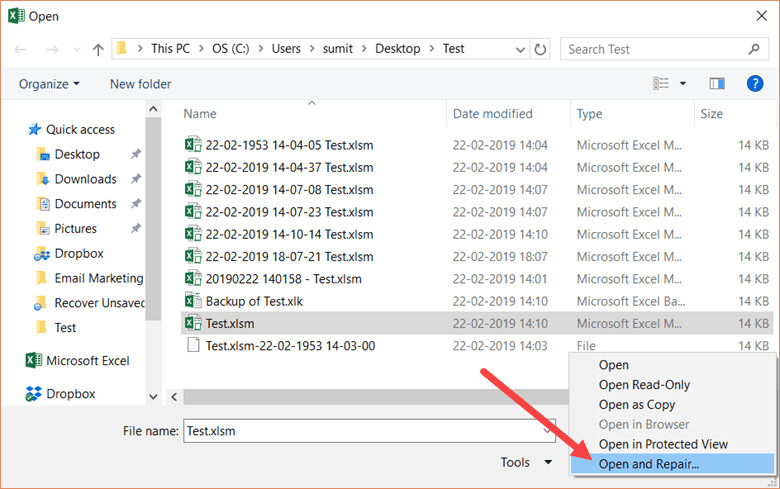Open the Organize dropdown menu
Screen dimensions: 780x489
click(49, 84)
